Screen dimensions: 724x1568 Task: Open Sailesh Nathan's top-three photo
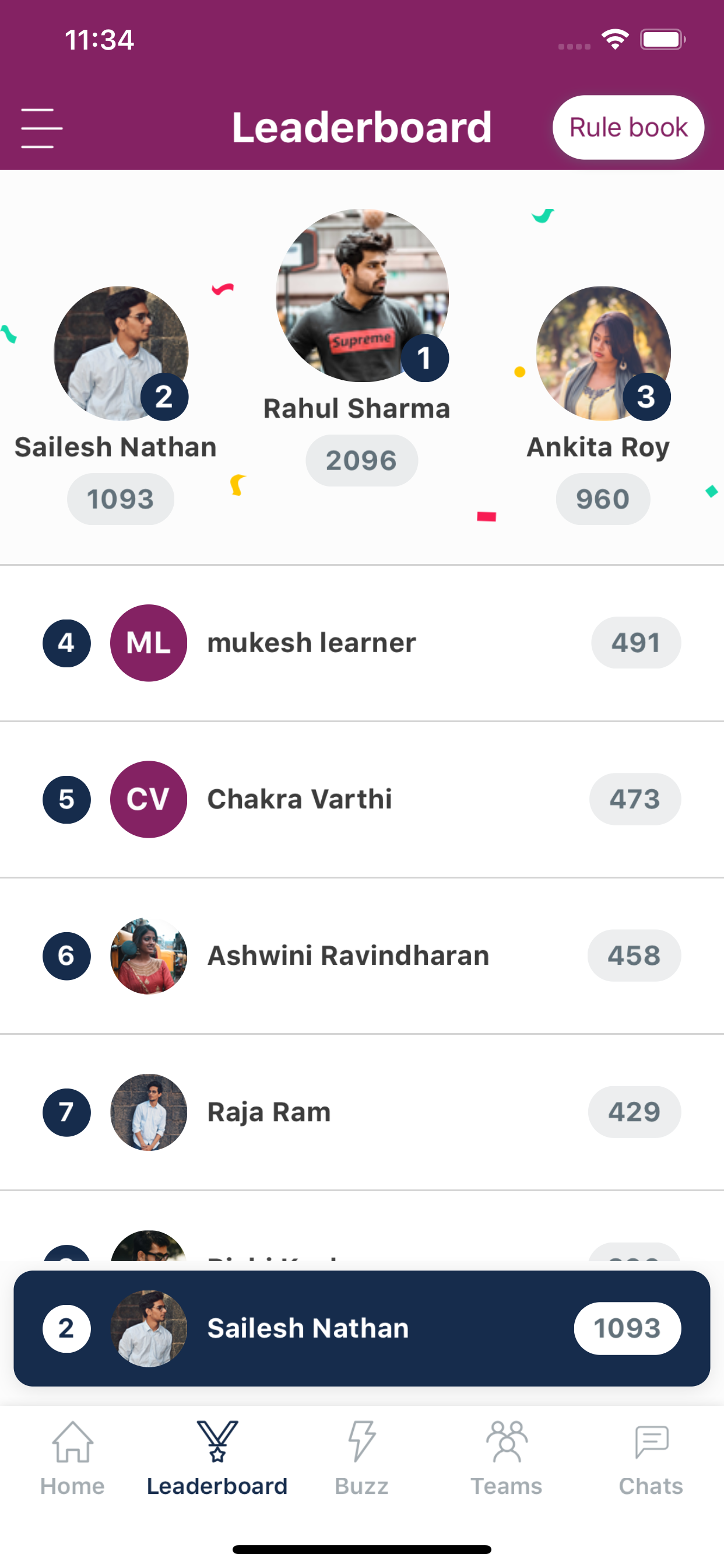(121, 353)
